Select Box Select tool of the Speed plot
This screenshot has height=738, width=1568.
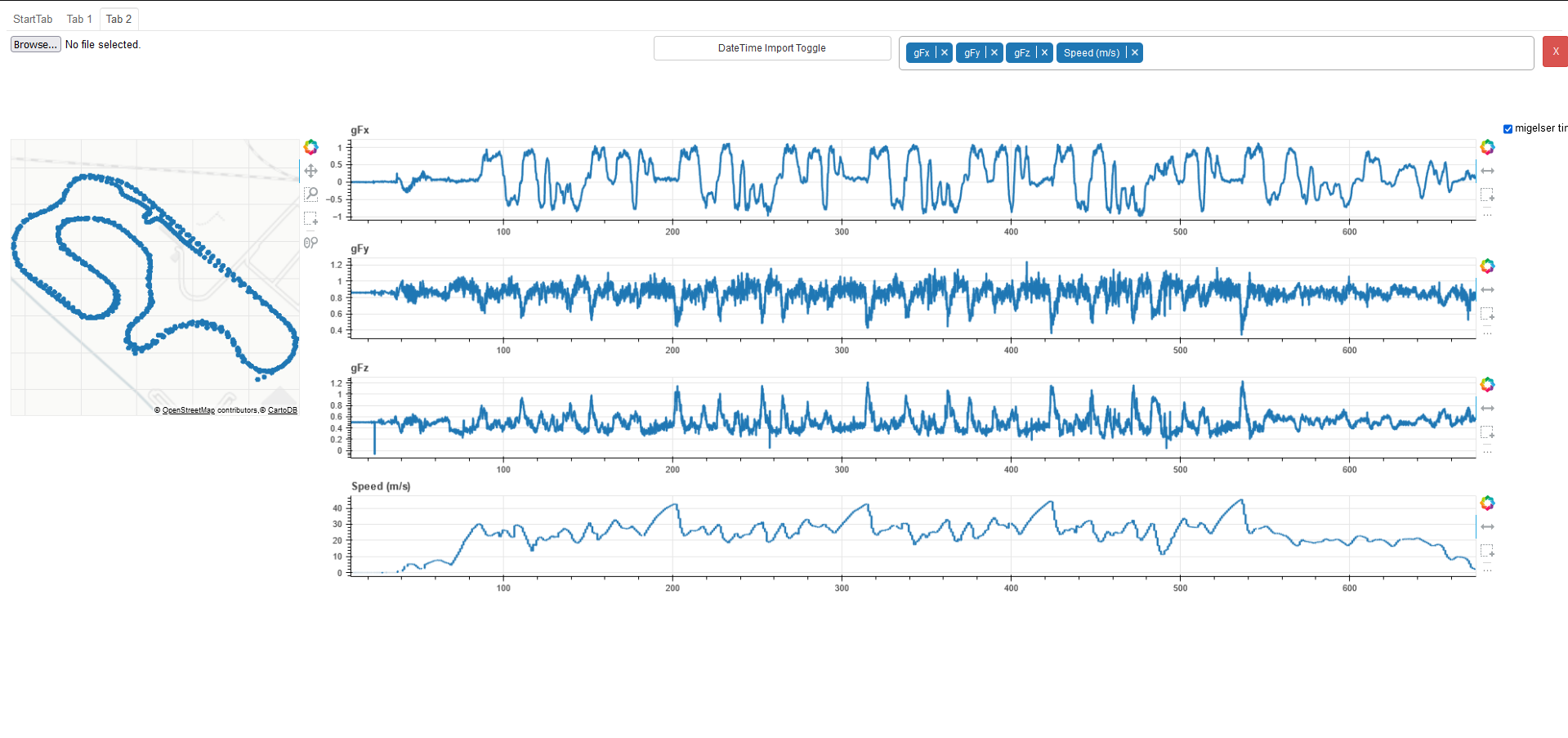(x=1487, y=551)
